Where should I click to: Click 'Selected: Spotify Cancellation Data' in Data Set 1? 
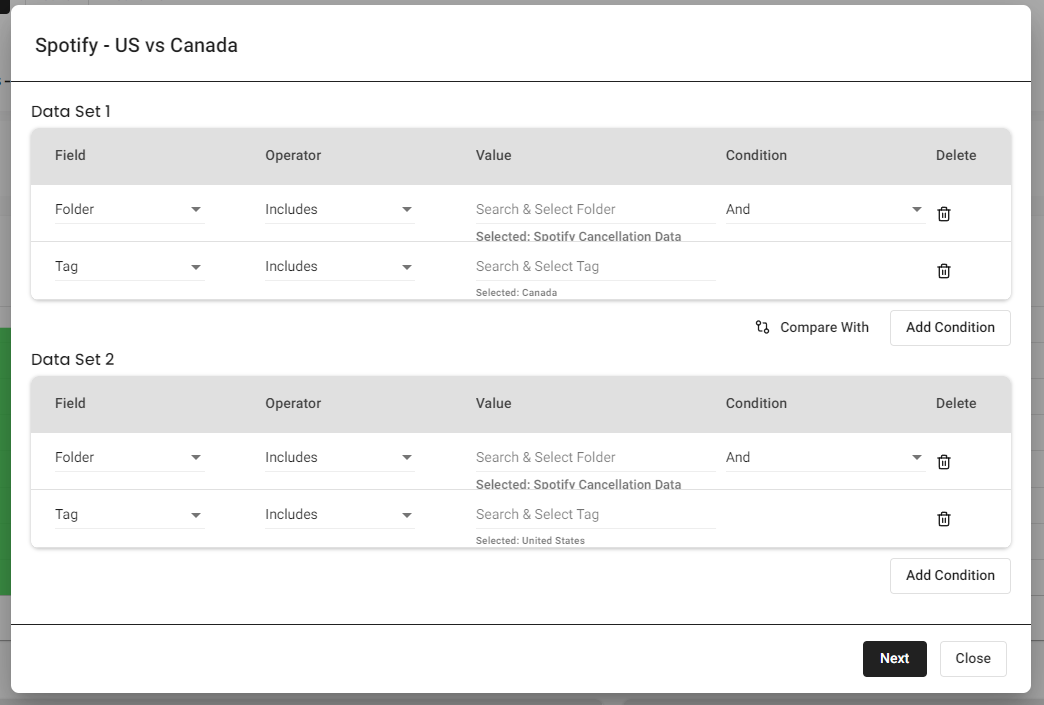pos(578,236)
